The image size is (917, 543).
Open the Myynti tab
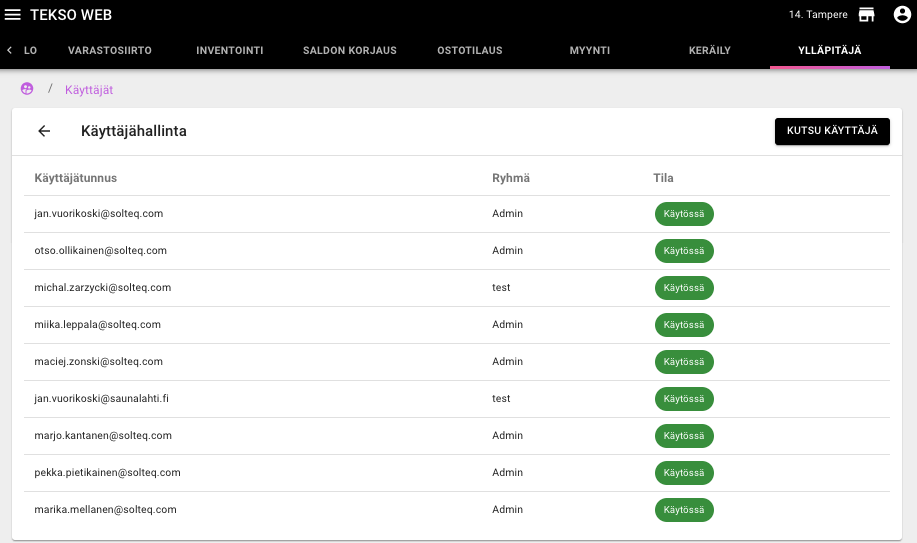click(590, 50)
